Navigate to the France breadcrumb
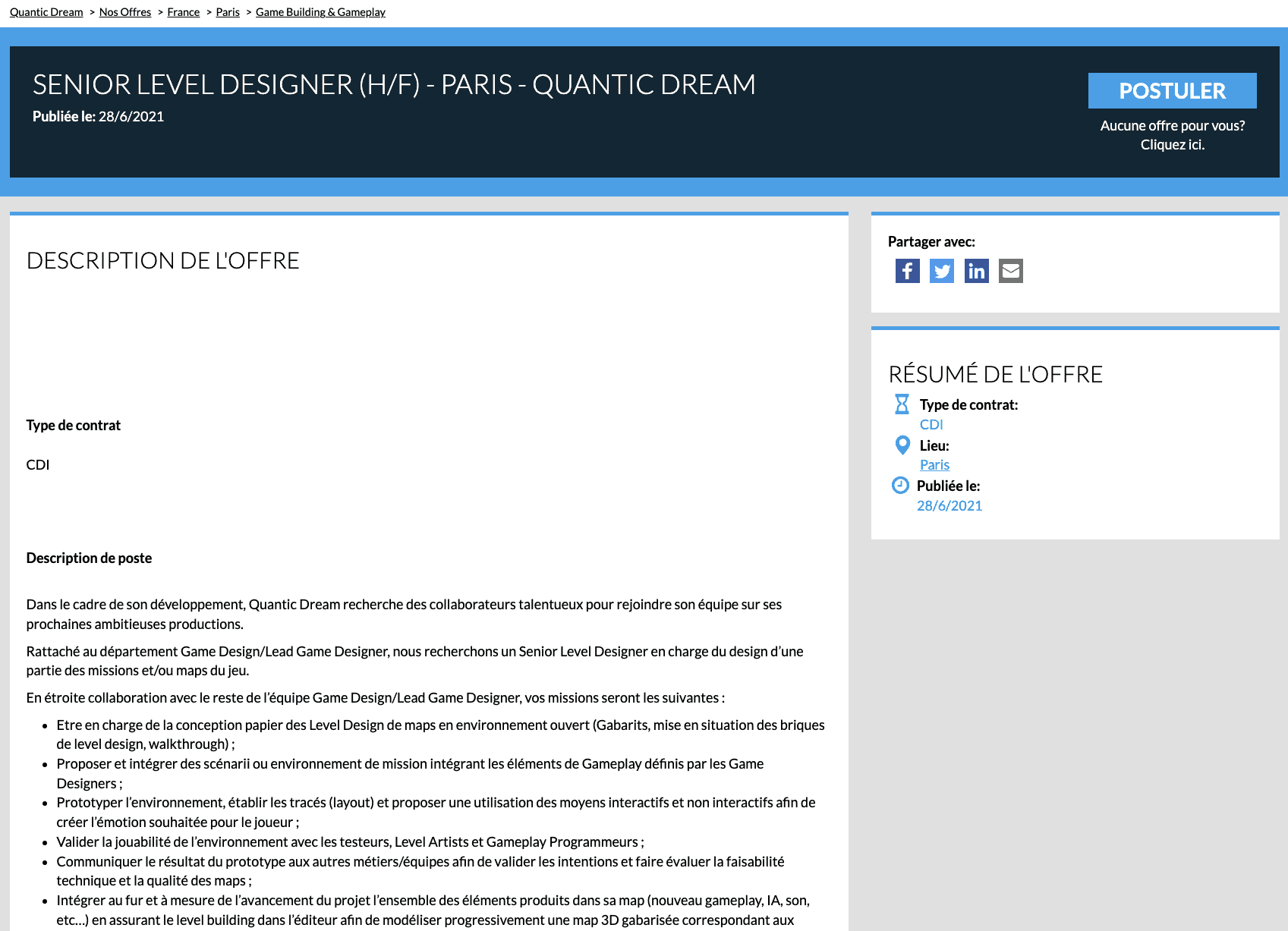Image resolution: width=1288 pixels, height=931 pixels. coord(184,12)
